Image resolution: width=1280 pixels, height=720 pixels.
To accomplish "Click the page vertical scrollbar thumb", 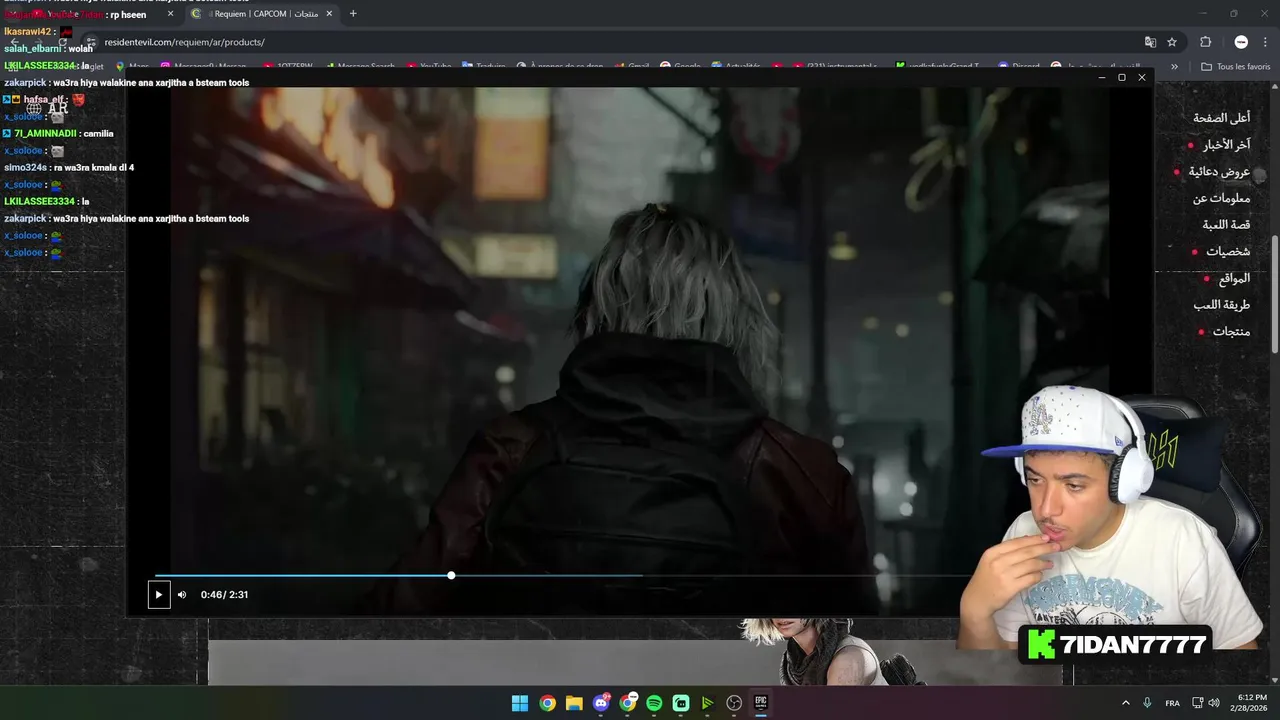I will coord(1275,293).
